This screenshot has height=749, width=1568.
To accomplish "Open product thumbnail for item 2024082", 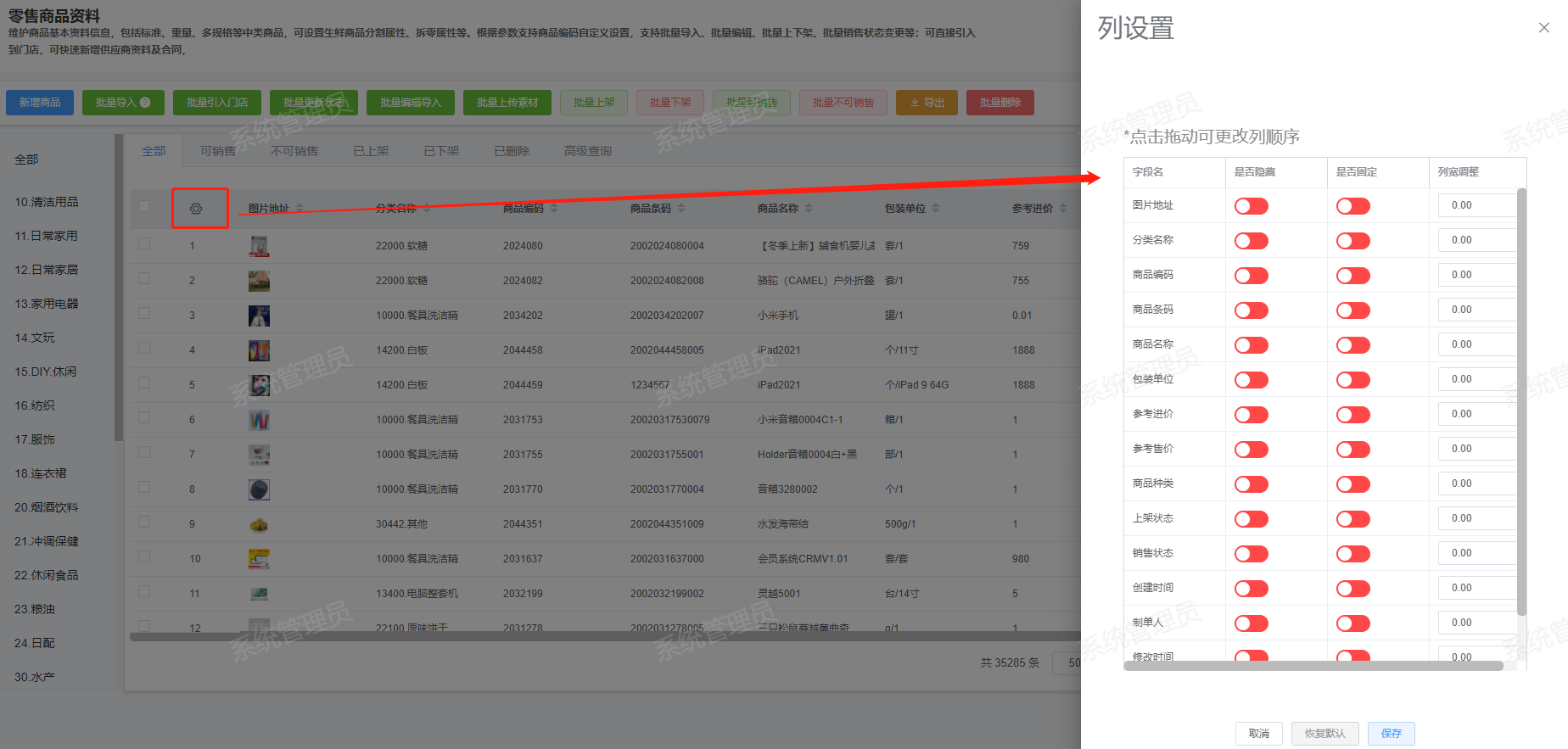I will [260, 281].
